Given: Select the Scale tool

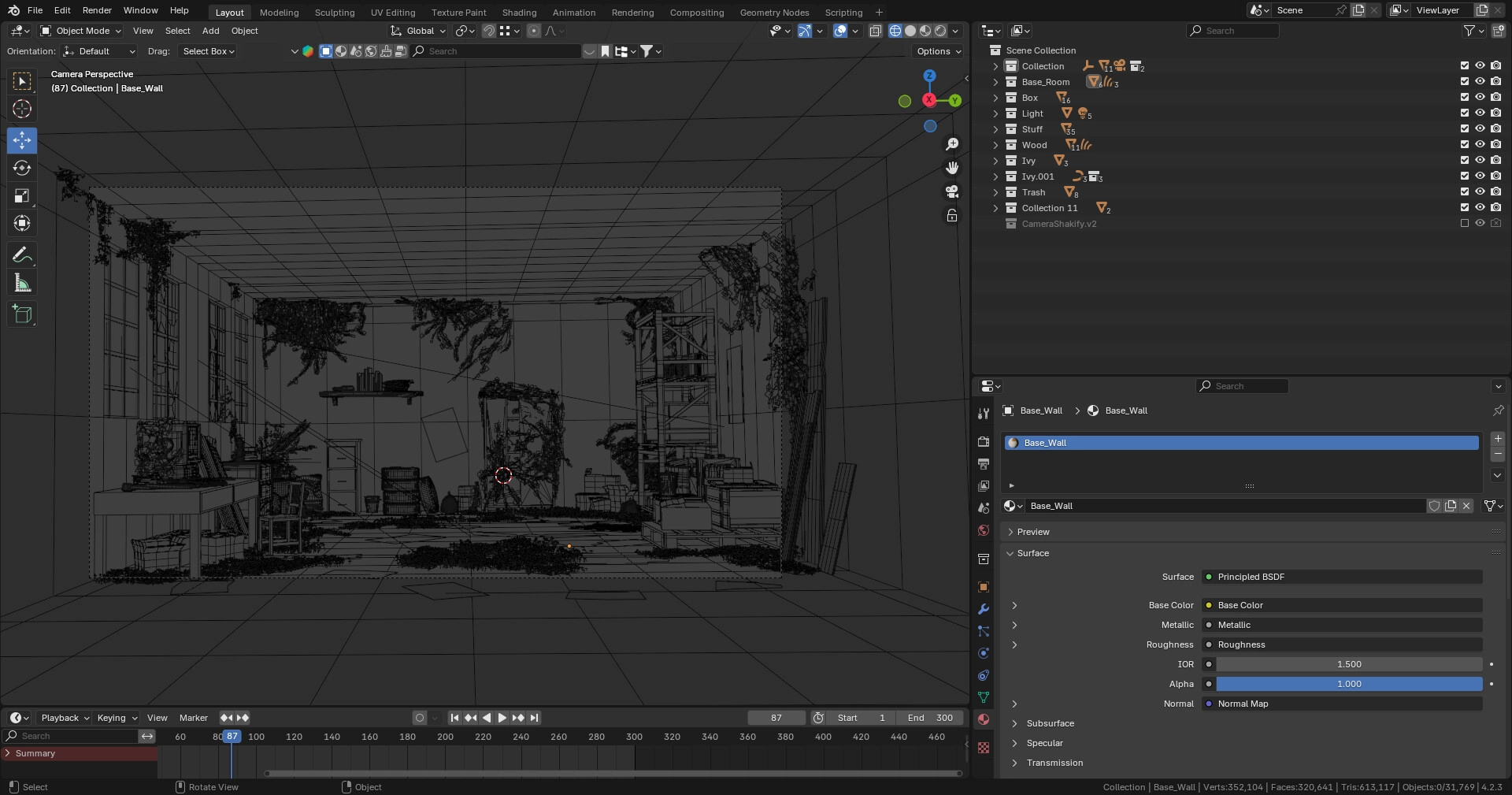Looking at the screenshot, I should (22, 195).
